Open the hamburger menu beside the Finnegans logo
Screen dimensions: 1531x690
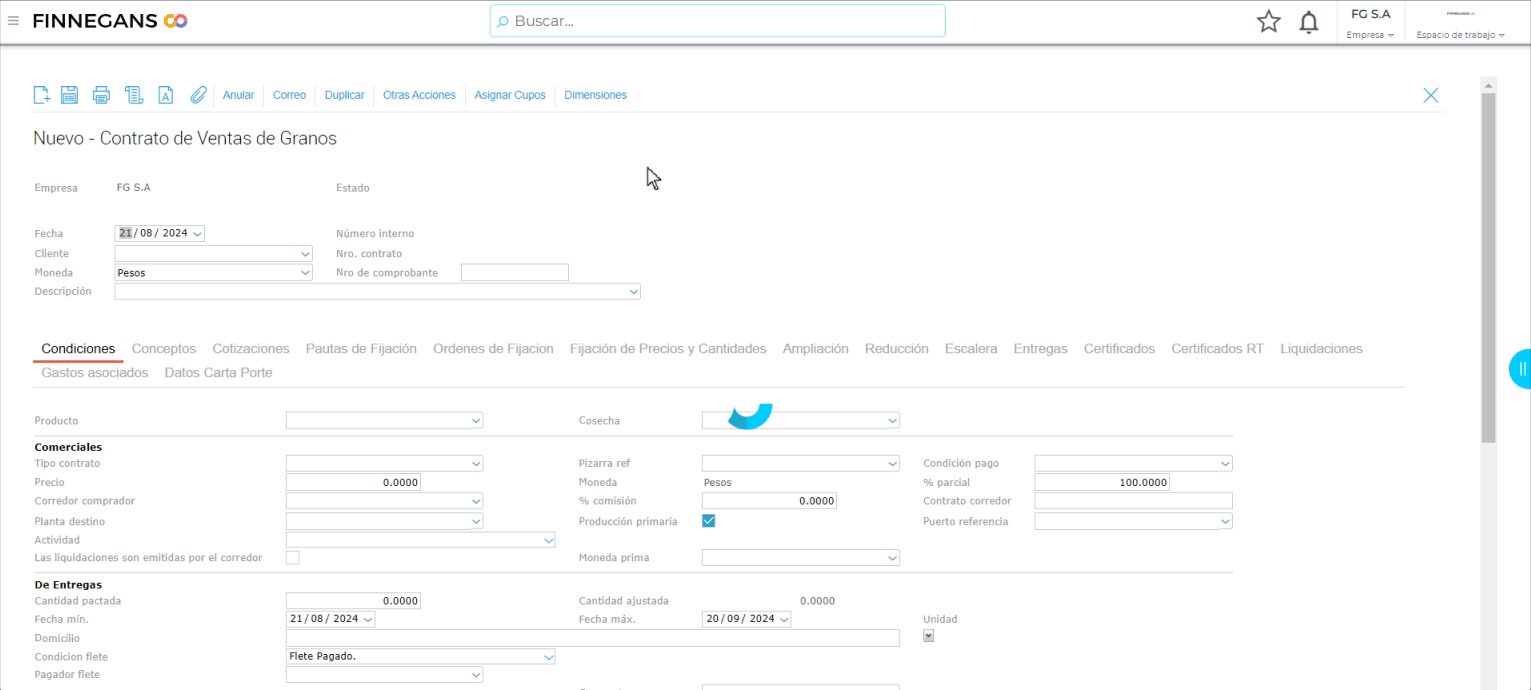[x=14, y=21]
